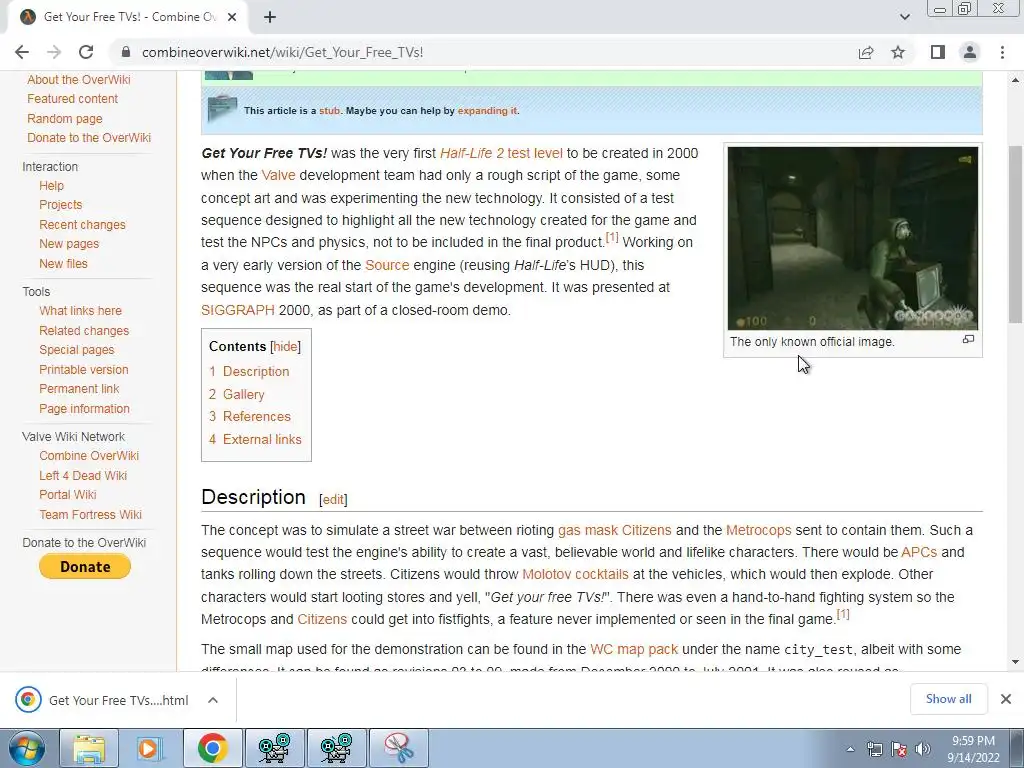Open the Windows Start menu
The width and height of the screenshot is (1024, 768).
[x=27, y=748]
